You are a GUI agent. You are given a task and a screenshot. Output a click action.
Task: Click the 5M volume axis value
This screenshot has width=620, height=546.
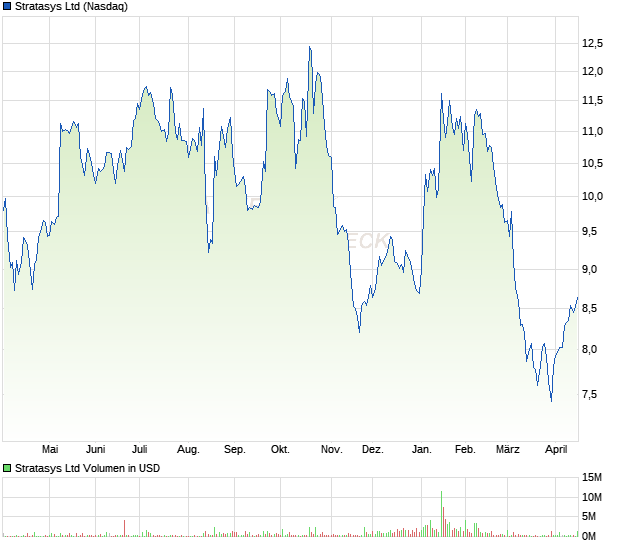click(589, 516)
